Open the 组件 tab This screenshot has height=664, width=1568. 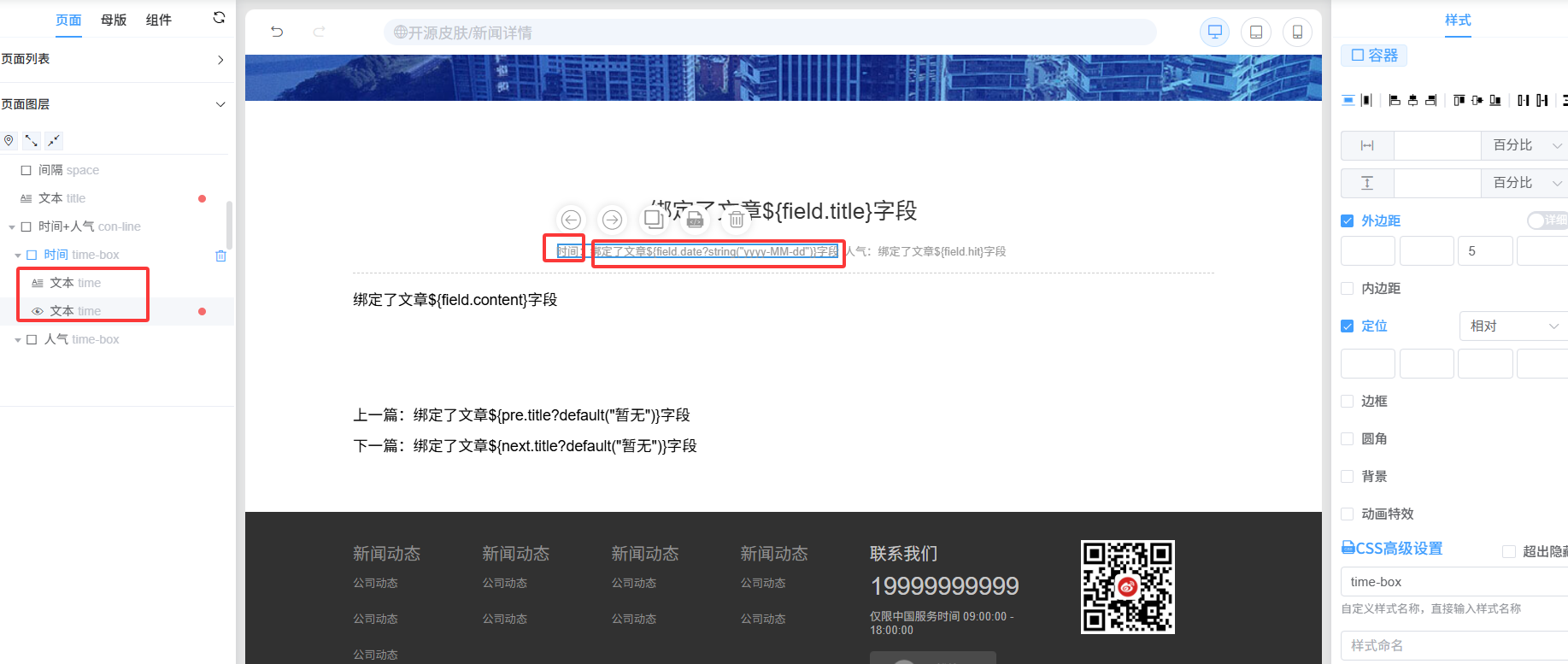(x=159, y=20)
